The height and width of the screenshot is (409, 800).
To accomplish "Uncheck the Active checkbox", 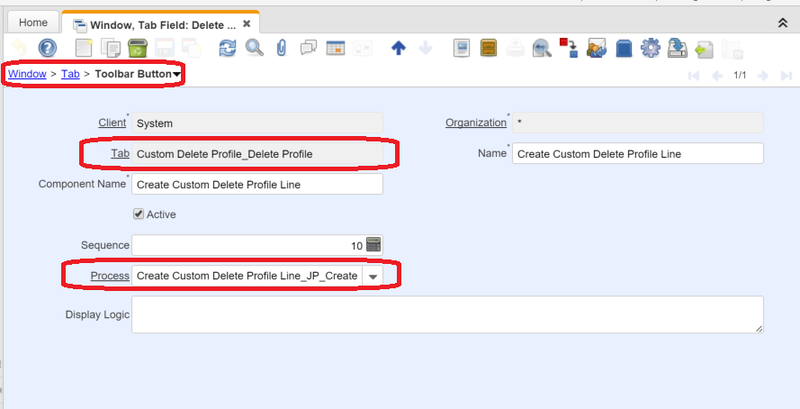I will 139,214.
